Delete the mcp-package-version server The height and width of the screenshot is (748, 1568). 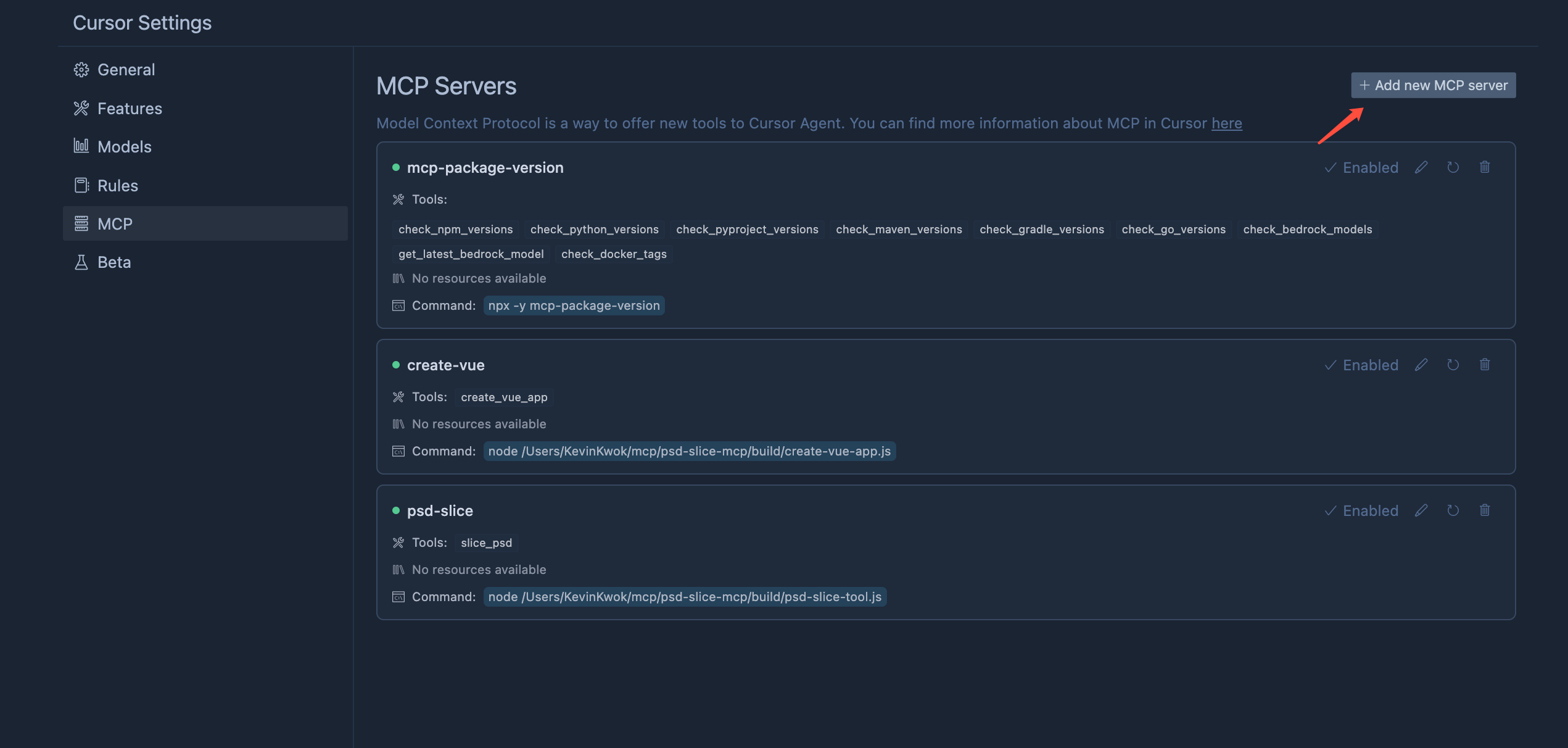coord(1485,167)
